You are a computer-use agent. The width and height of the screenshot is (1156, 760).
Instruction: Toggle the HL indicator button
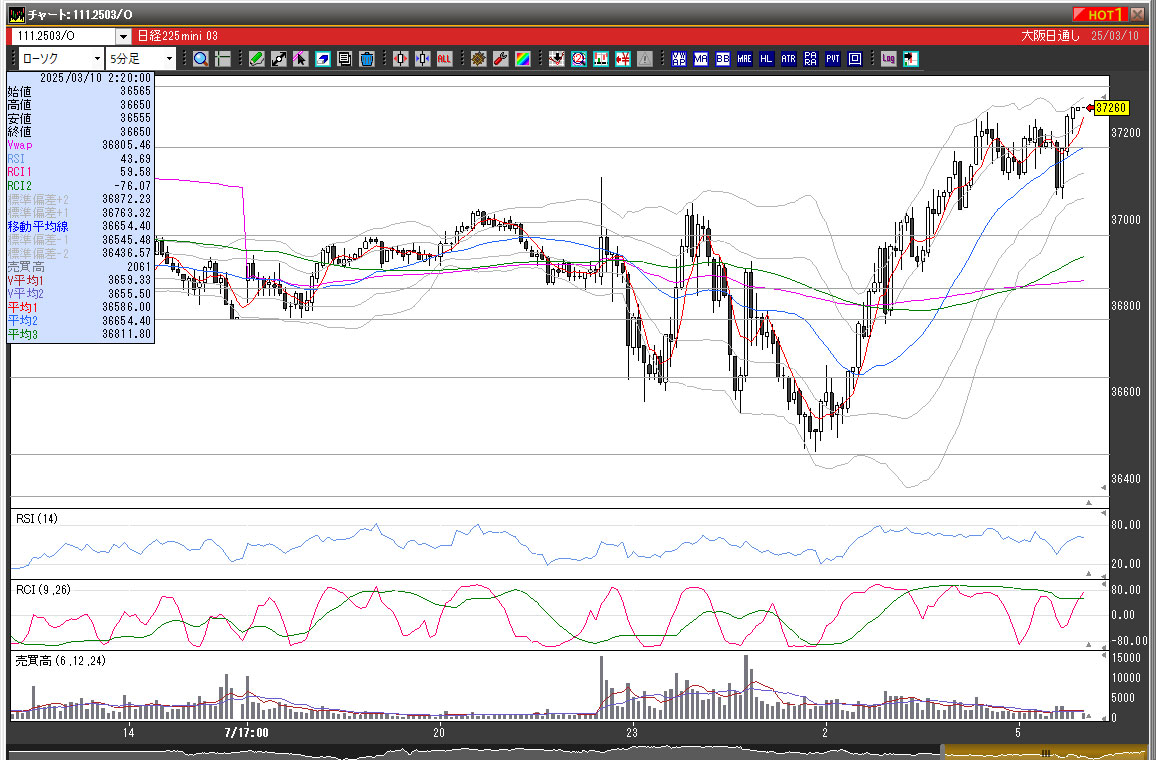pos(767,59)
